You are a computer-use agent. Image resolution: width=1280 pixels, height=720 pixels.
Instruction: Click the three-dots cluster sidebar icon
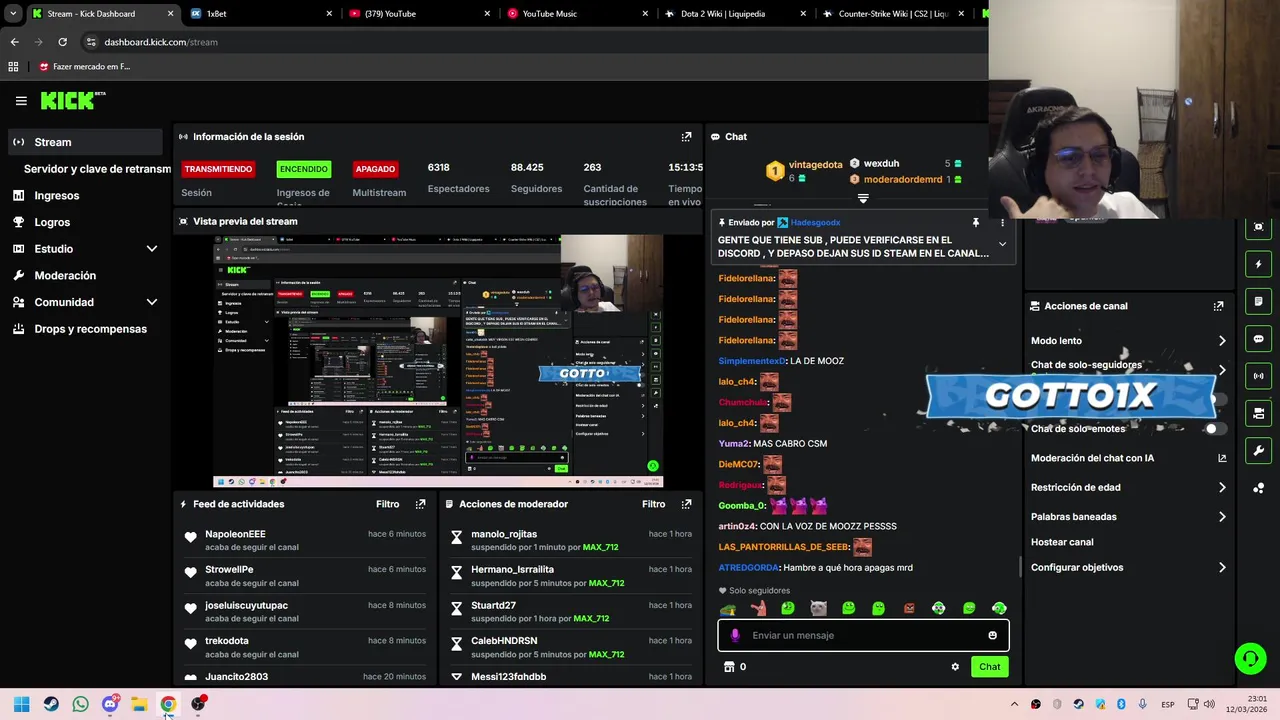(x=1258, y=488)
